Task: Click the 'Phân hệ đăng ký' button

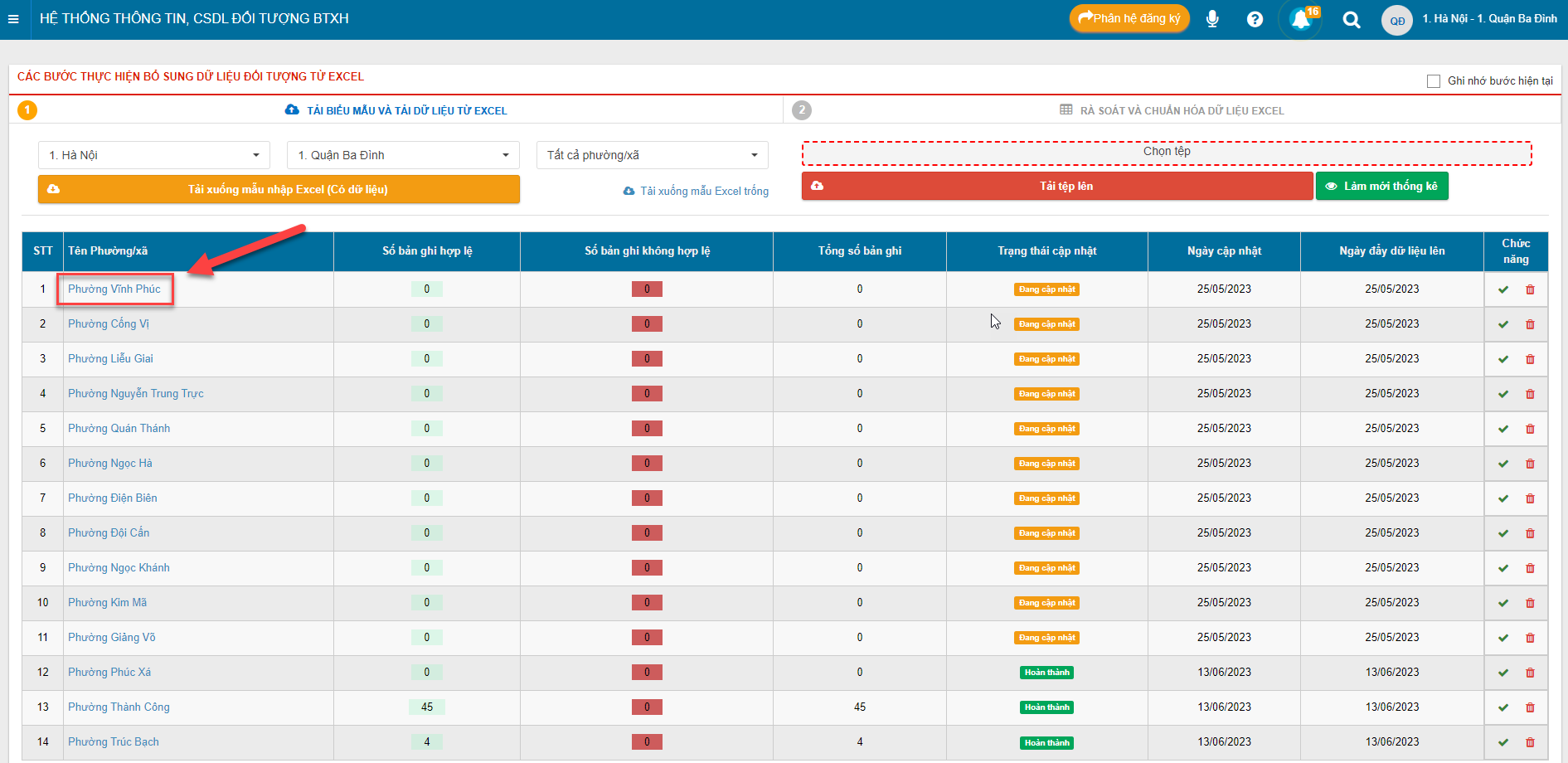Action: point(1129,18)
